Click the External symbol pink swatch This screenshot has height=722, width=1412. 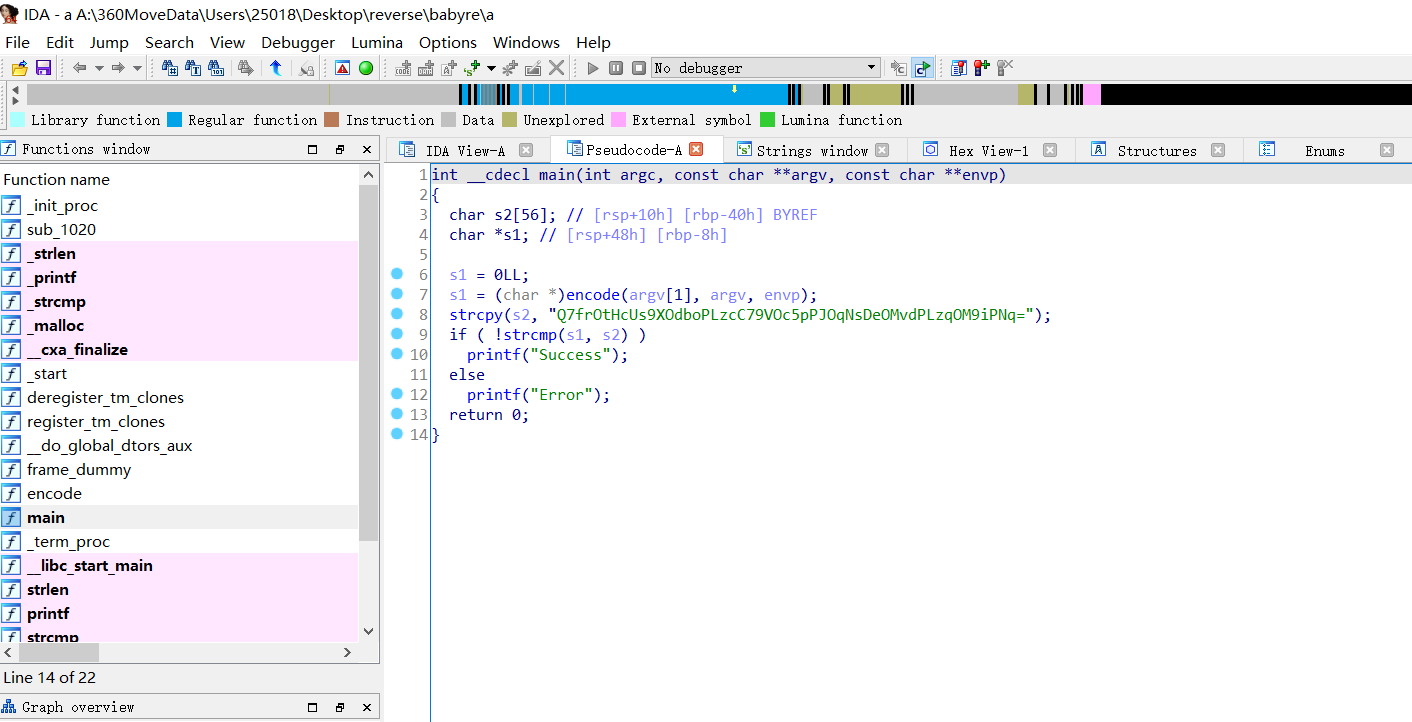tap(619, 120)
